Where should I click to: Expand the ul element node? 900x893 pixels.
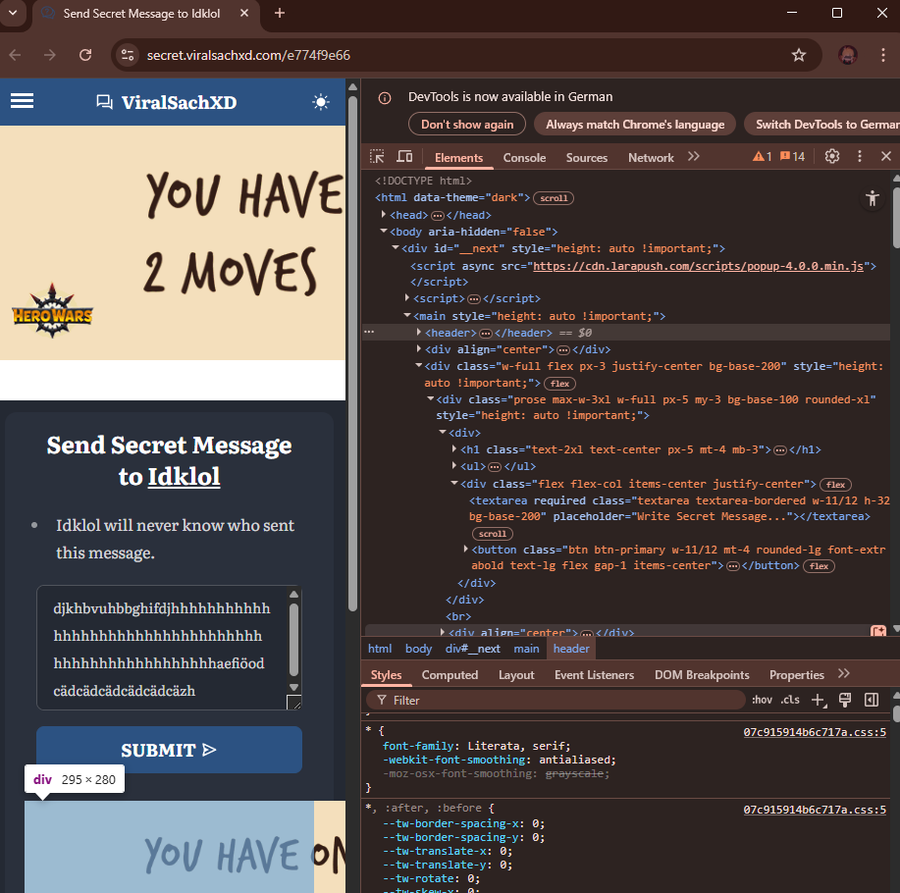pos(454,466)
